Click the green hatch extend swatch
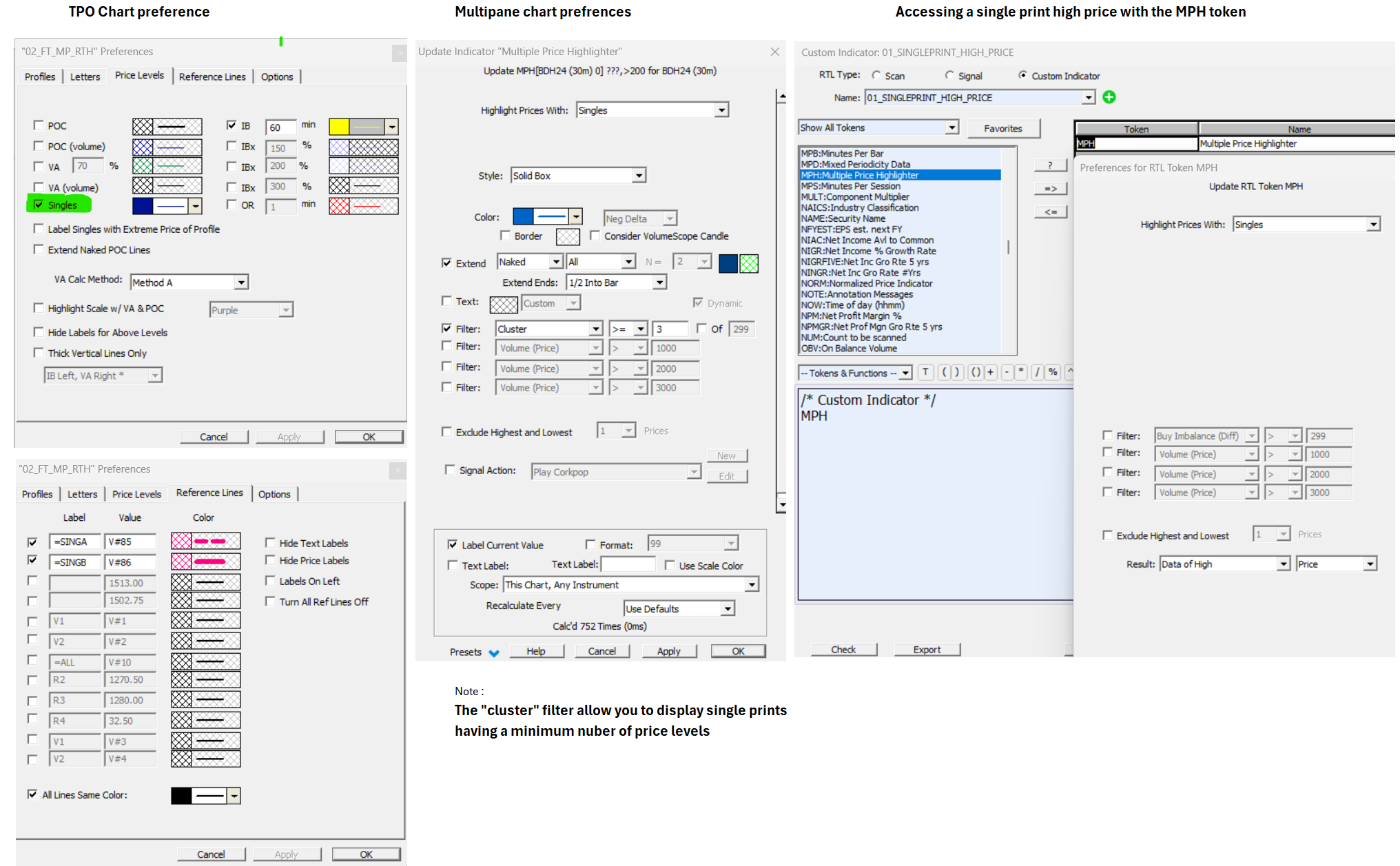 pyautogui.click(x=749, y=264)
